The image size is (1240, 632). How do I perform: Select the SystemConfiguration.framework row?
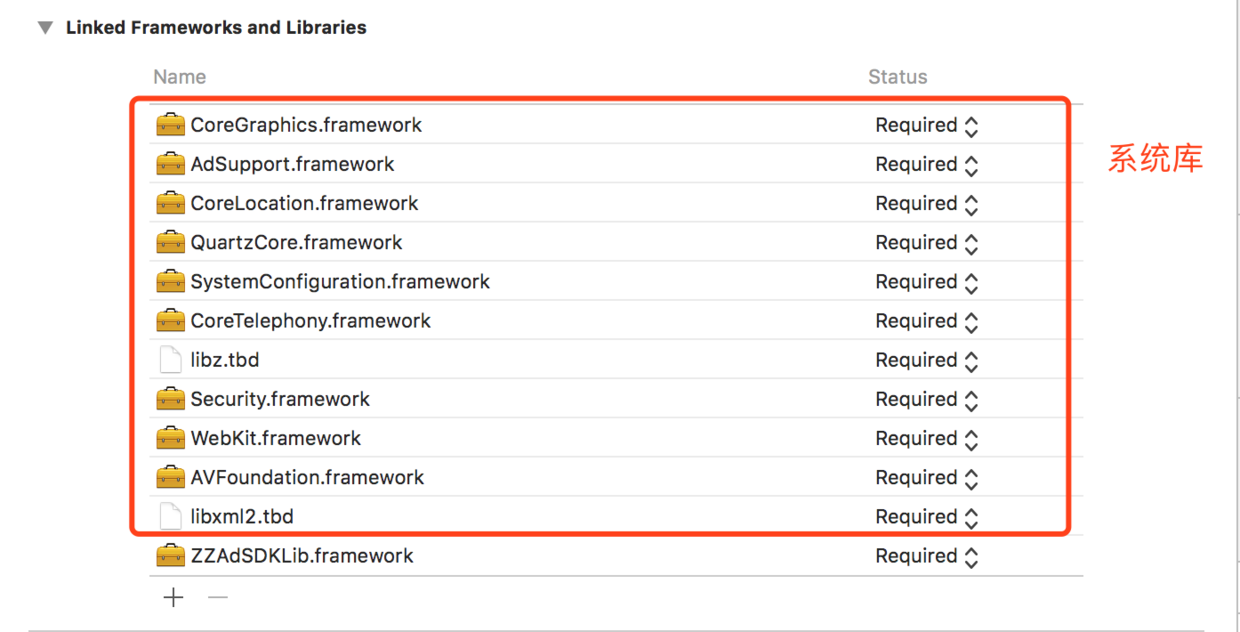(340, 282)
